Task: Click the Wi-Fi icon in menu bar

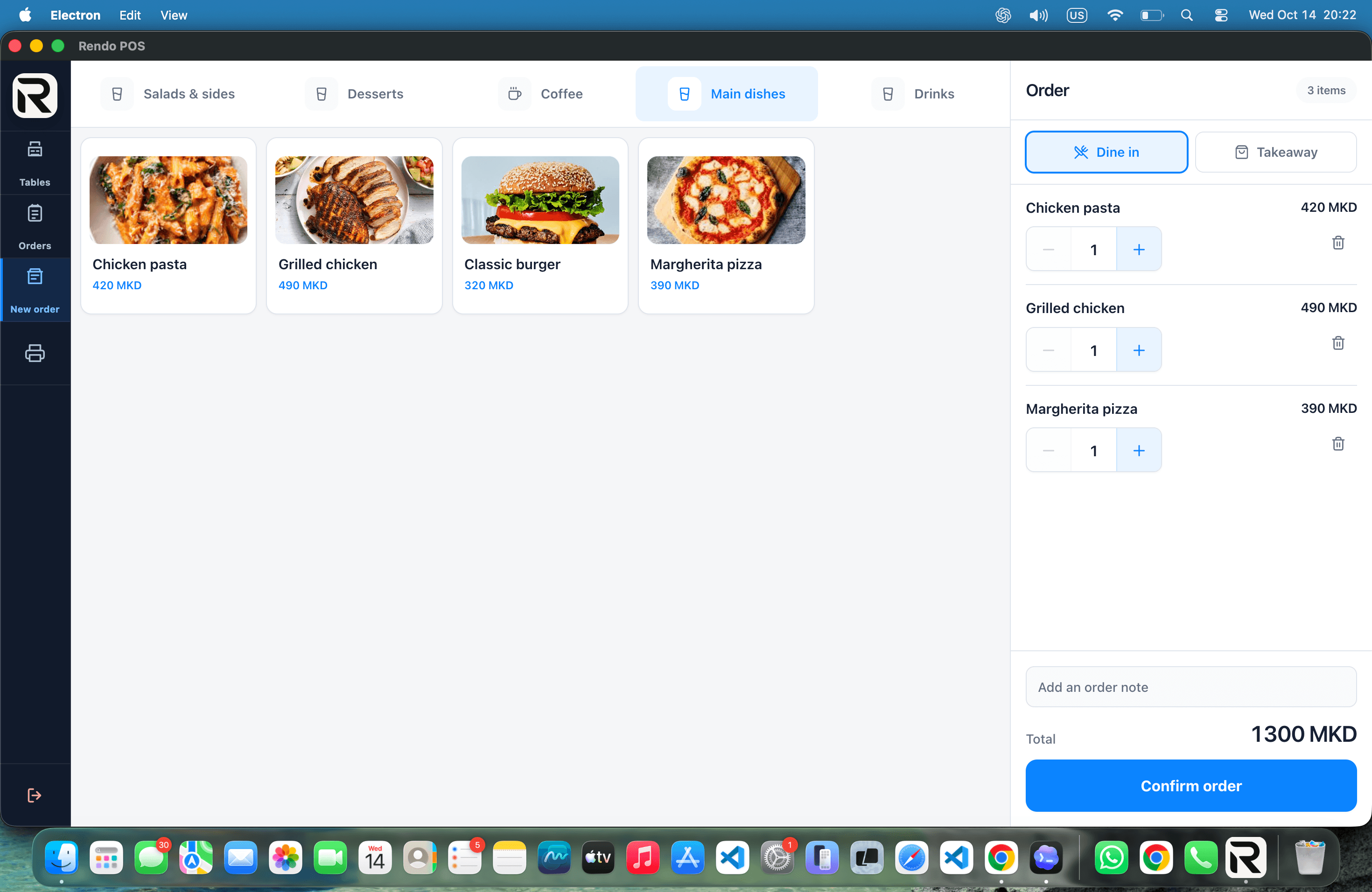Action: coord(1115,15)
